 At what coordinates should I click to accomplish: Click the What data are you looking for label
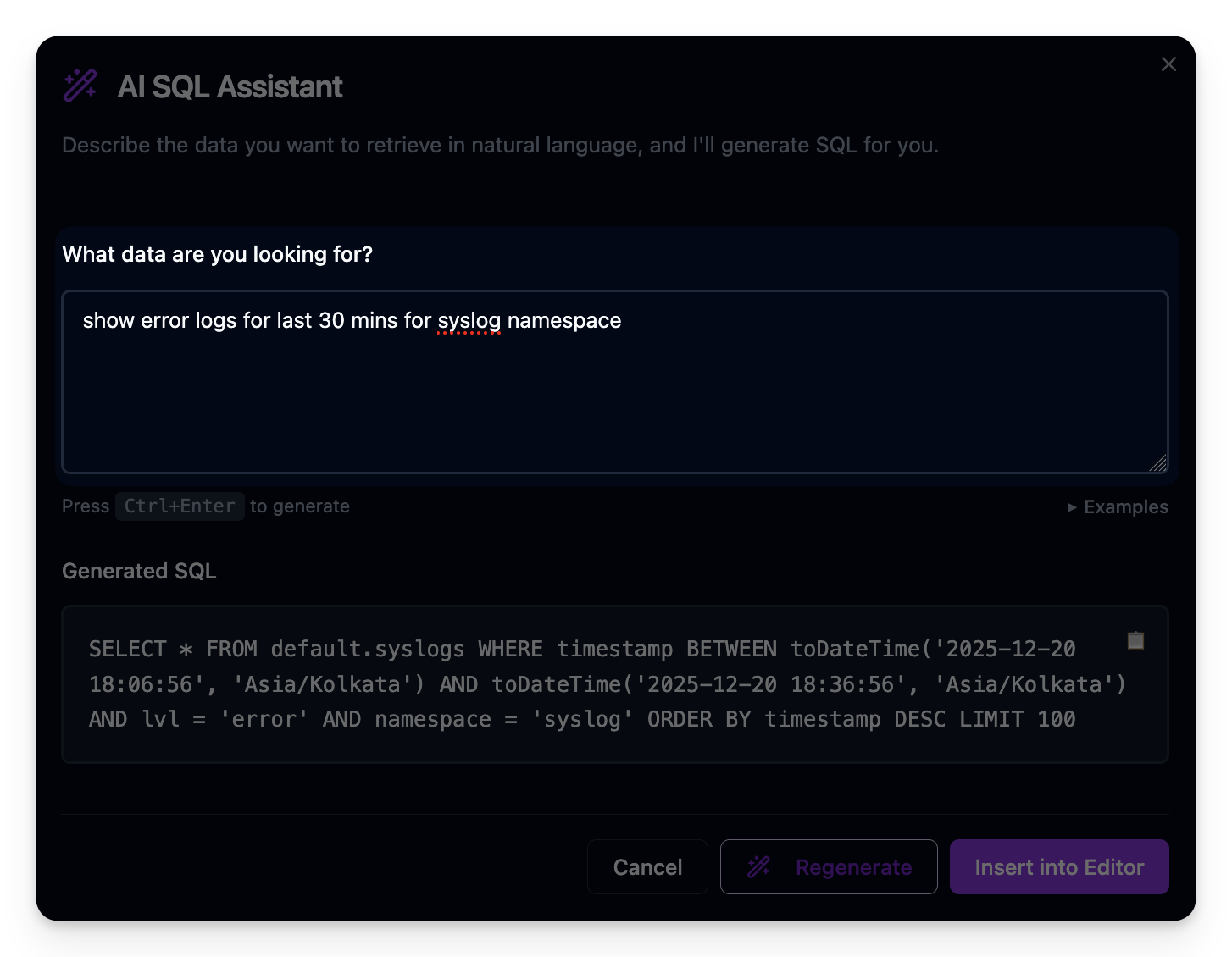[217, 254]
